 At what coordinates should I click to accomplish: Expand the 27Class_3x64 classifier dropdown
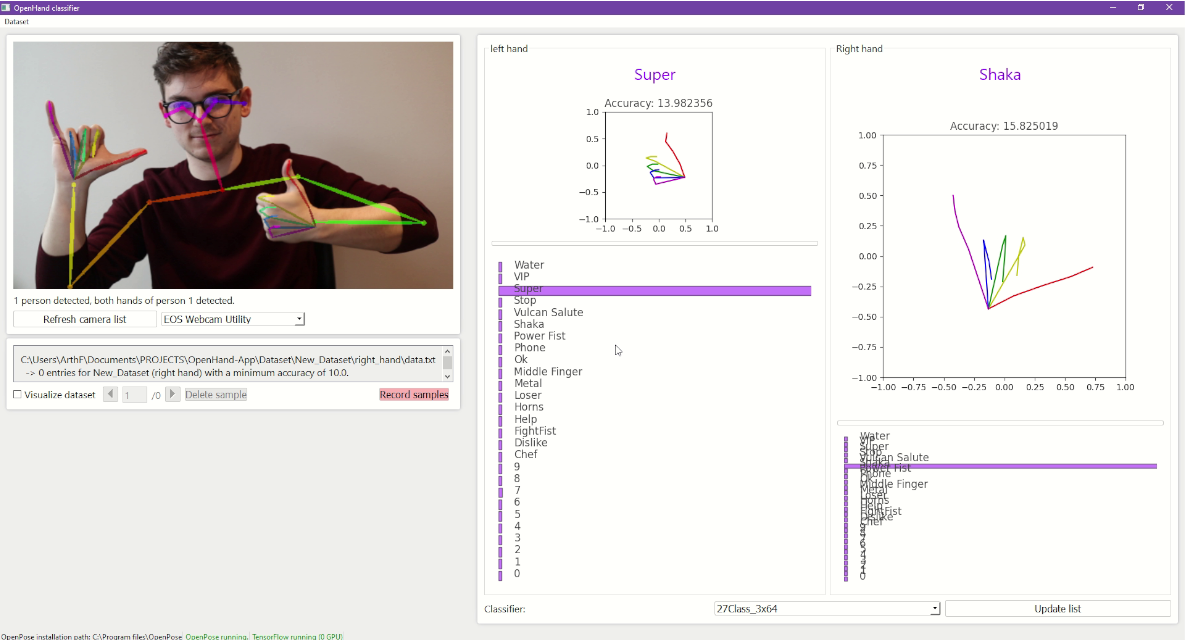click(x=826, y=608)
